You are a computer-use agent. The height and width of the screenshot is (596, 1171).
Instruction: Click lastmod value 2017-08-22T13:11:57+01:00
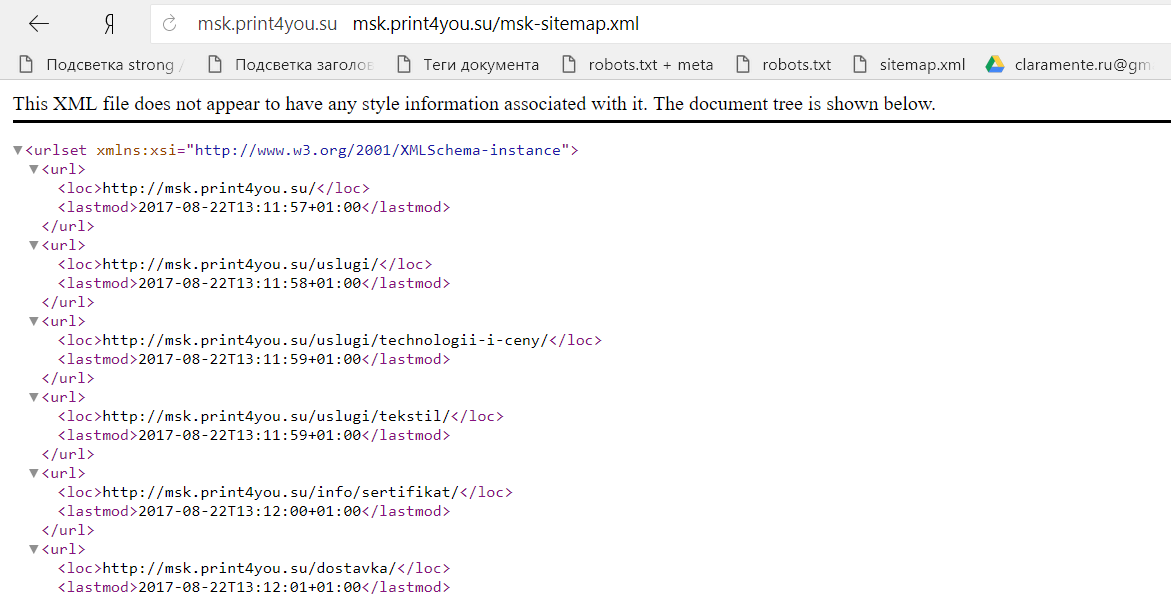click(249, 208)
